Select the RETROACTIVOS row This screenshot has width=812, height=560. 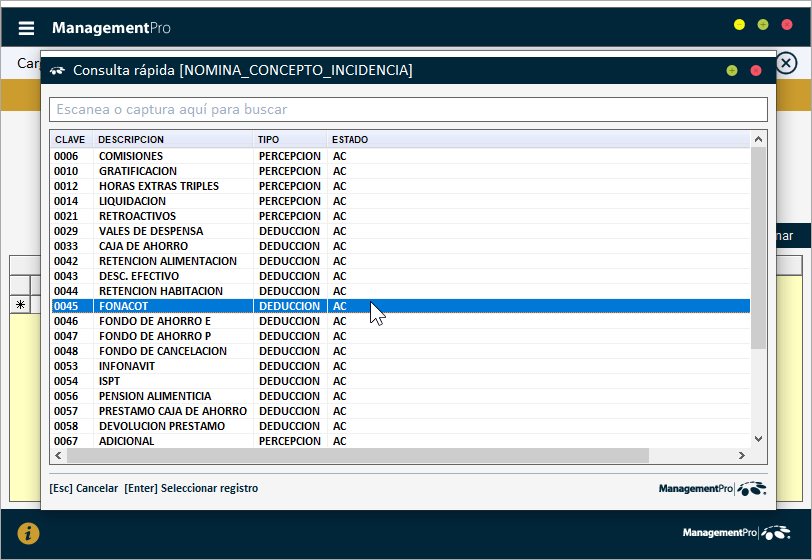coord(400,216)
